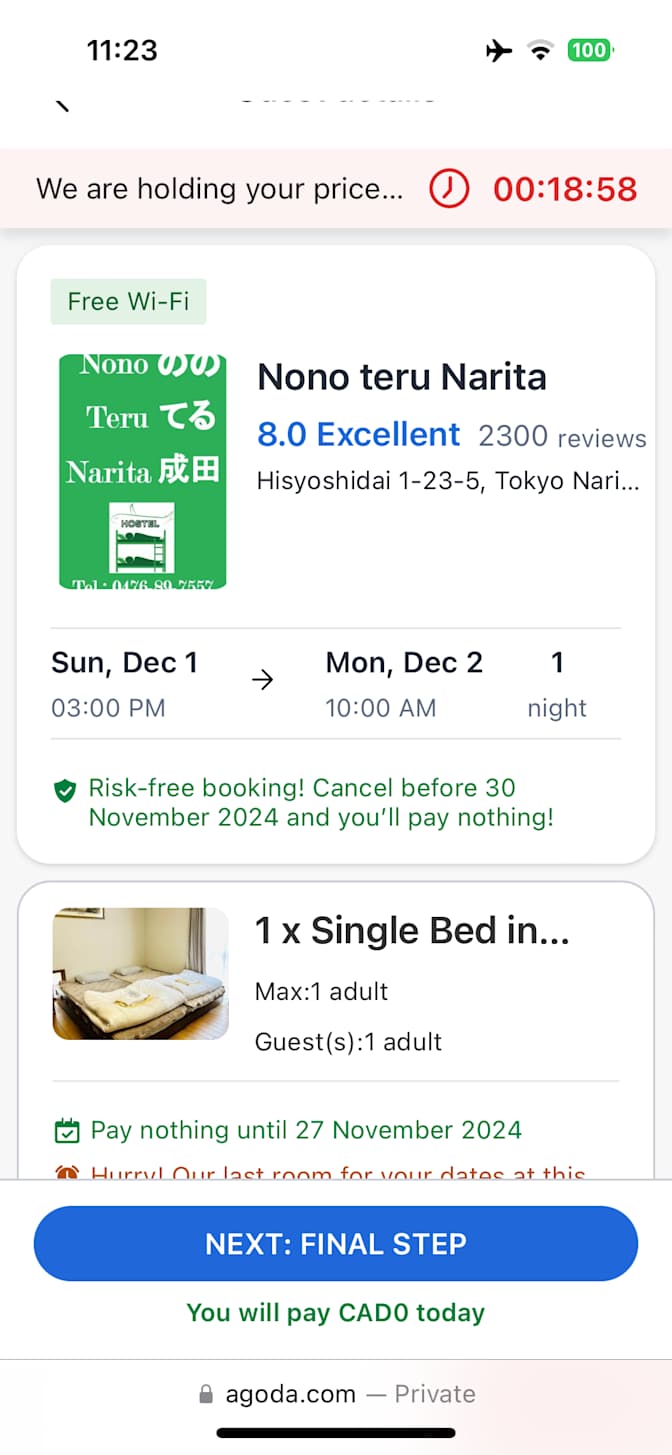The height and width of the screenshot is (1455, 672).
Task: Tap the battery indicator showing 100
Action: [x=590, y=50]
